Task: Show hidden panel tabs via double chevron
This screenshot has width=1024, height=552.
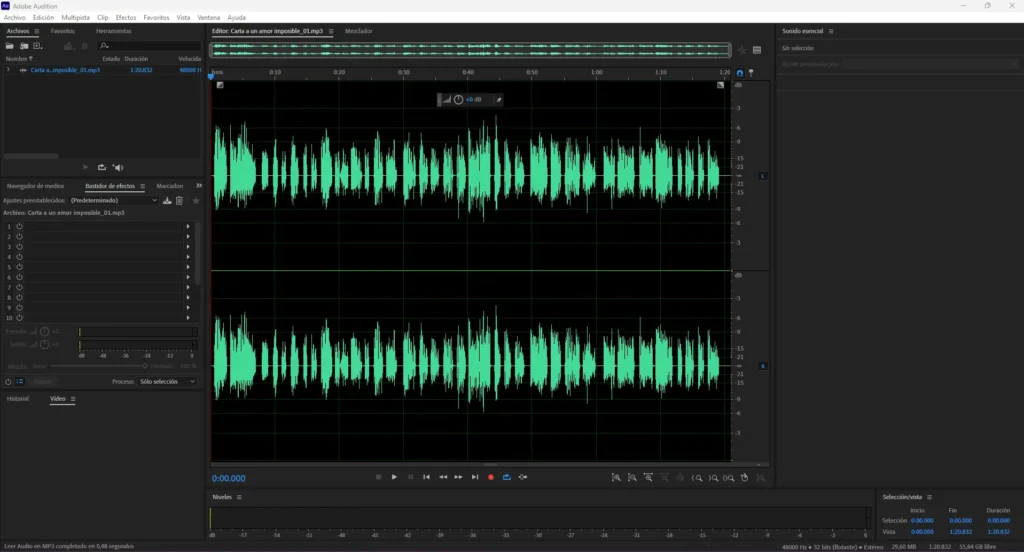Action: [199, 186]
